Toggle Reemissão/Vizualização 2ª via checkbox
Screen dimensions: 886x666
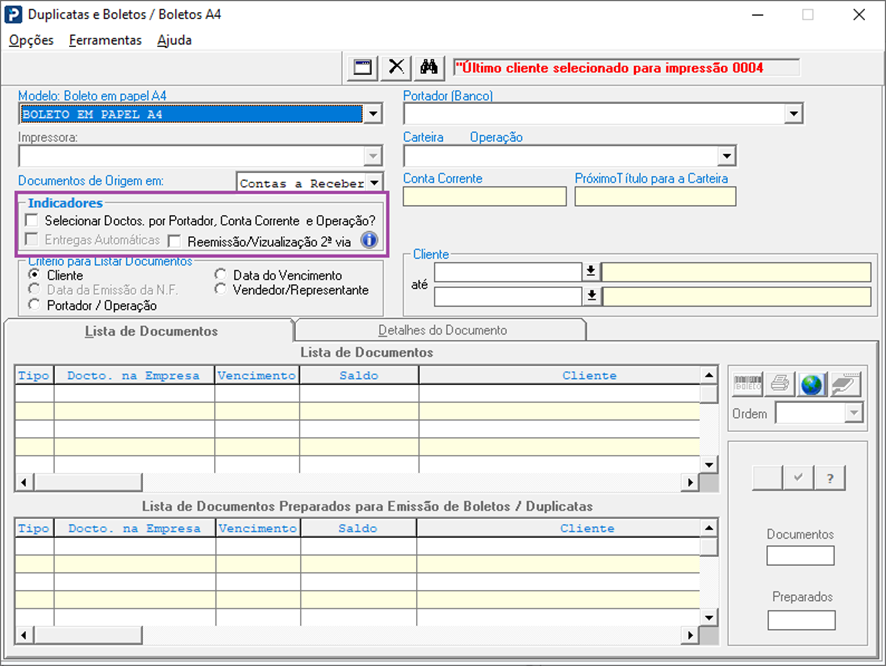pyautogui.click(x=175, y=241)
